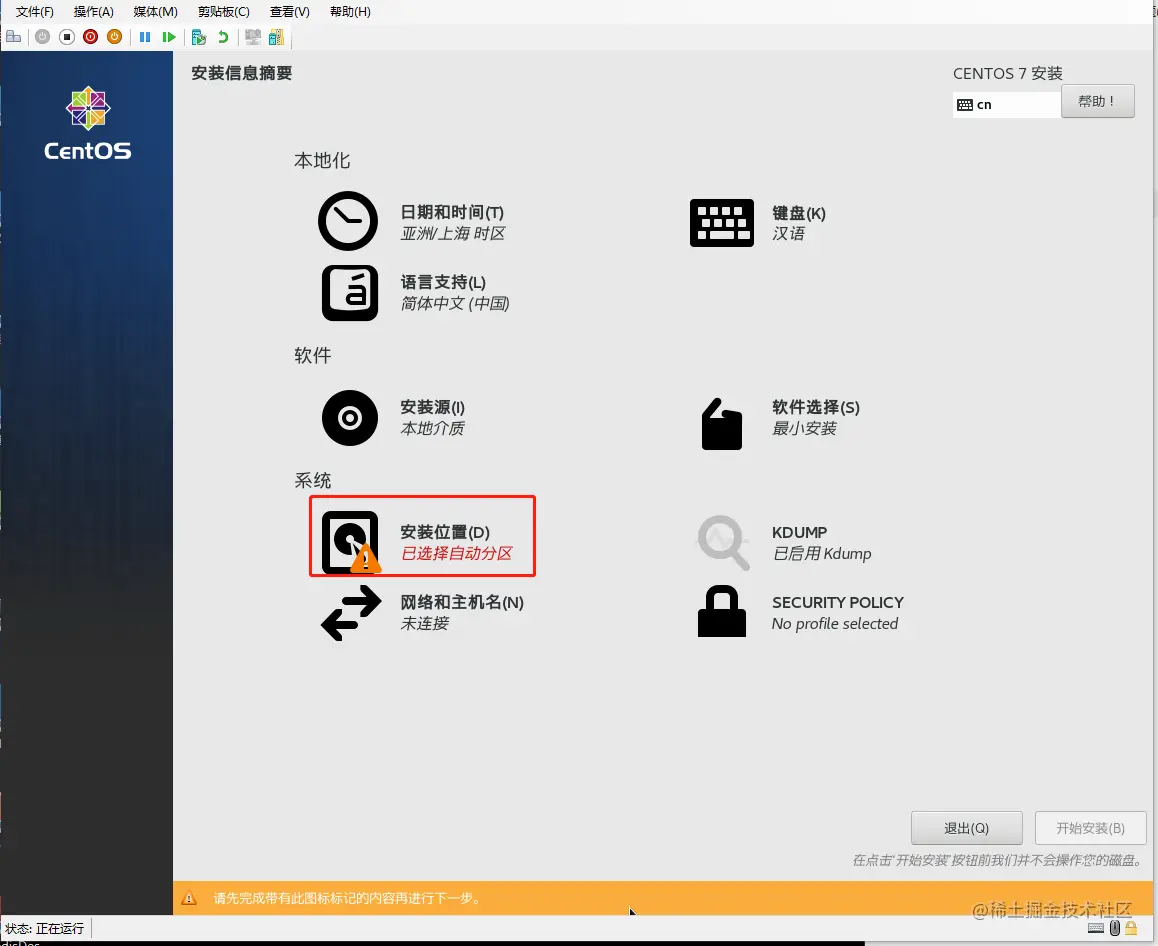This screenshot has width=1158, height=946.
Task: Open the 查看(V) menu
Action: (290, 12)
